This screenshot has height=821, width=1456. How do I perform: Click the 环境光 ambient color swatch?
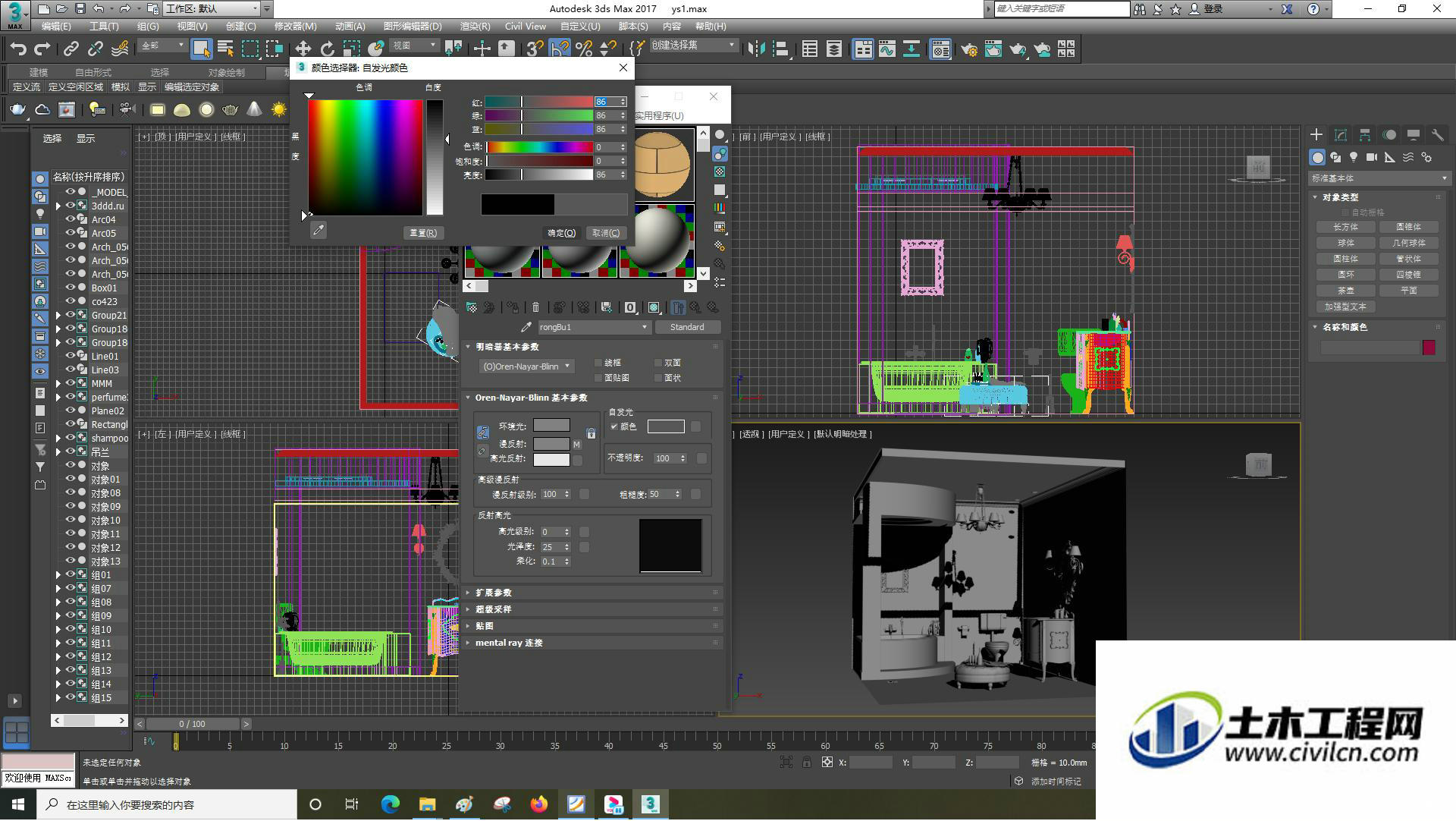(551, 426)
